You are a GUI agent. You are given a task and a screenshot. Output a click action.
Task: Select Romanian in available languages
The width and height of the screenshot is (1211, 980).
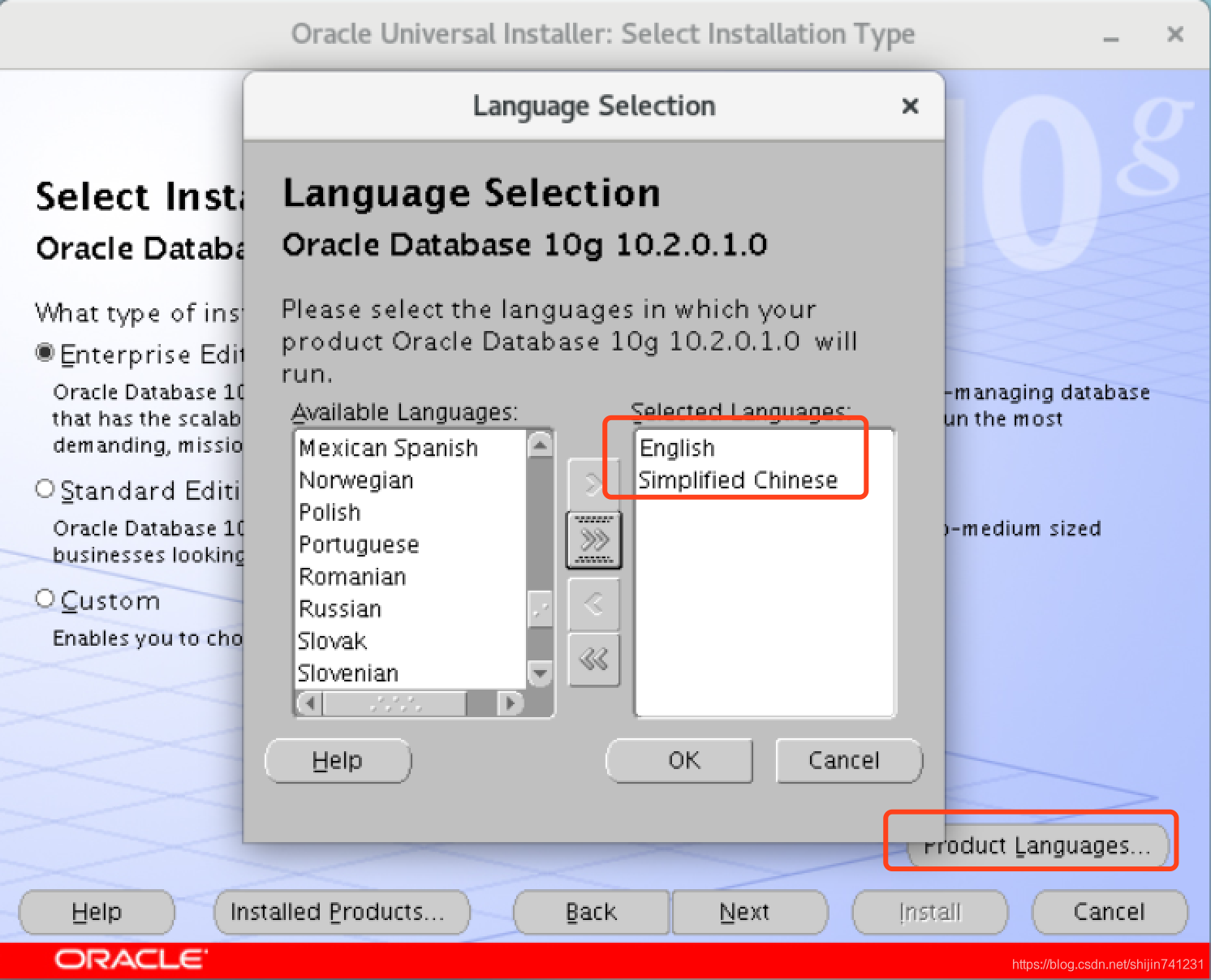click(x=352, y=577)
